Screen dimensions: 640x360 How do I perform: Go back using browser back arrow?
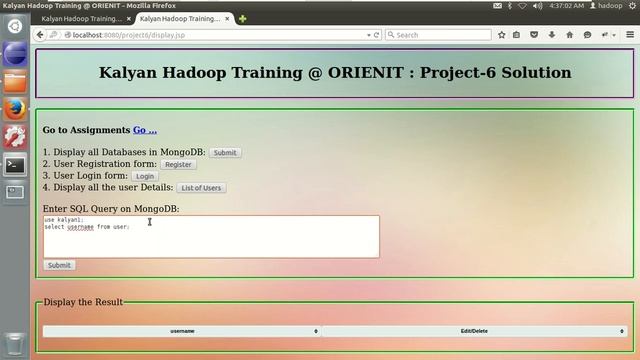[40, 35]
